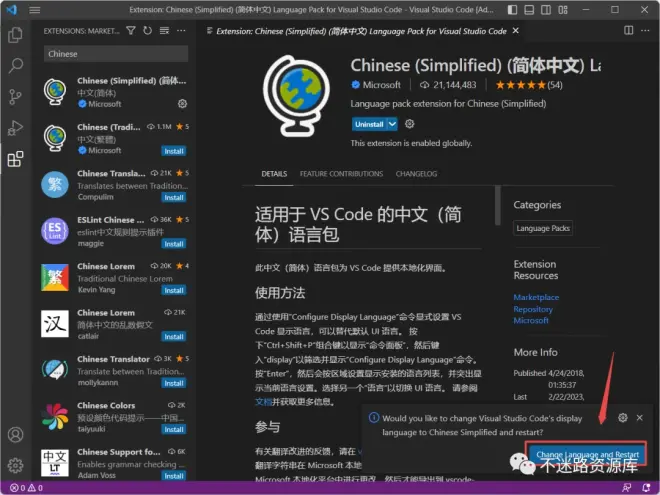Open the Search view in activity bar

16,65
